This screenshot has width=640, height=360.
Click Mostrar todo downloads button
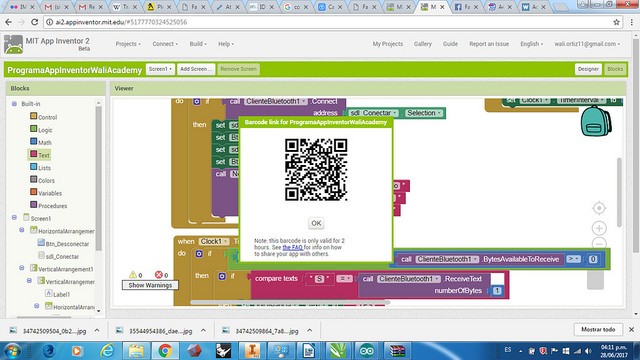click(598, 329)
